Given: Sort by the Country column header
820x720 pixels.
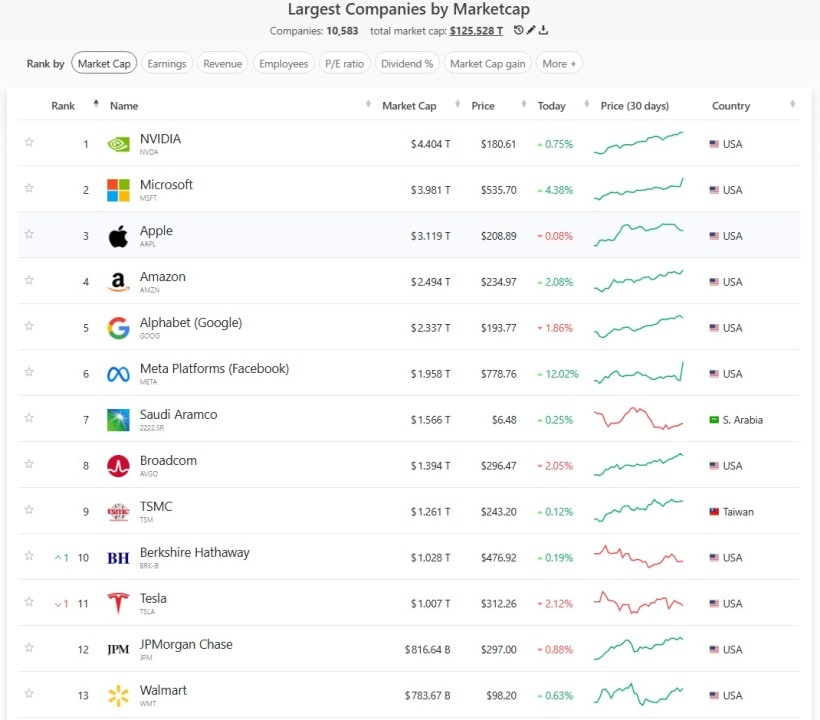Looking at the screenshot, I should 731,106.
